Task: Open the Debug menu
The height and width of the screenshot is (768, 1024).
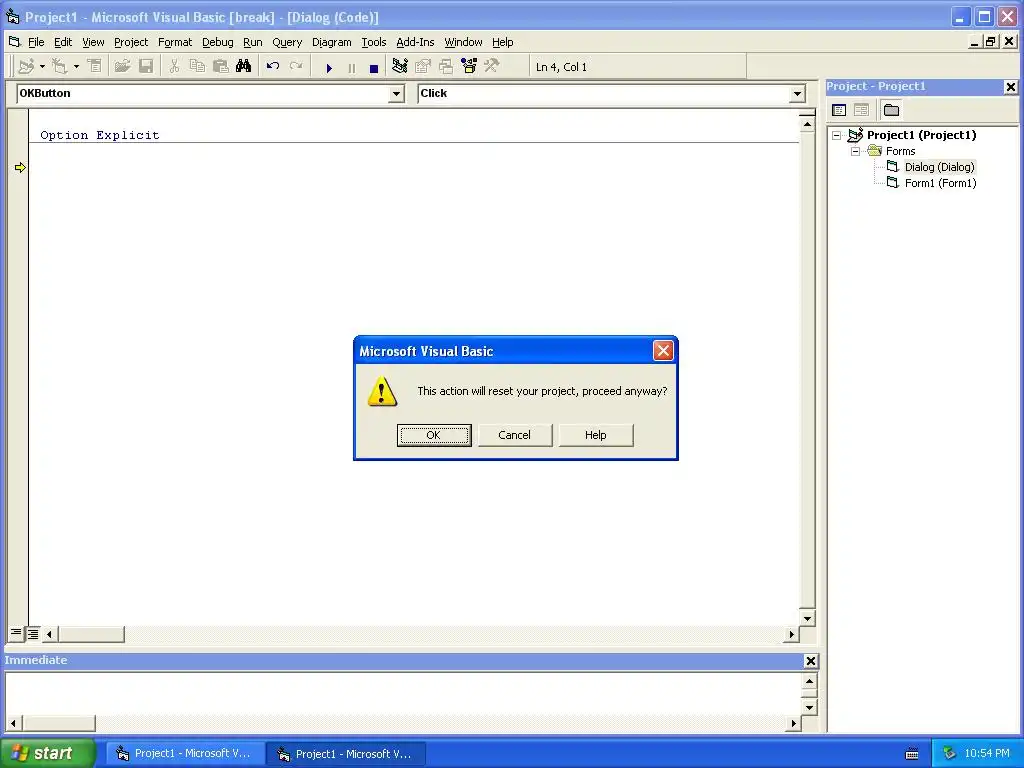Action: pyautogui.click(x=217, y=42)
